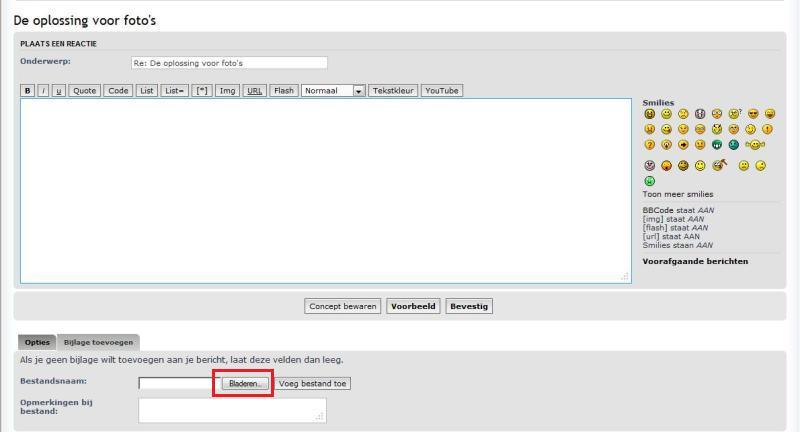Open the Normaal font size dropdown
The image size is (800, 432).
tap(333, 90)
